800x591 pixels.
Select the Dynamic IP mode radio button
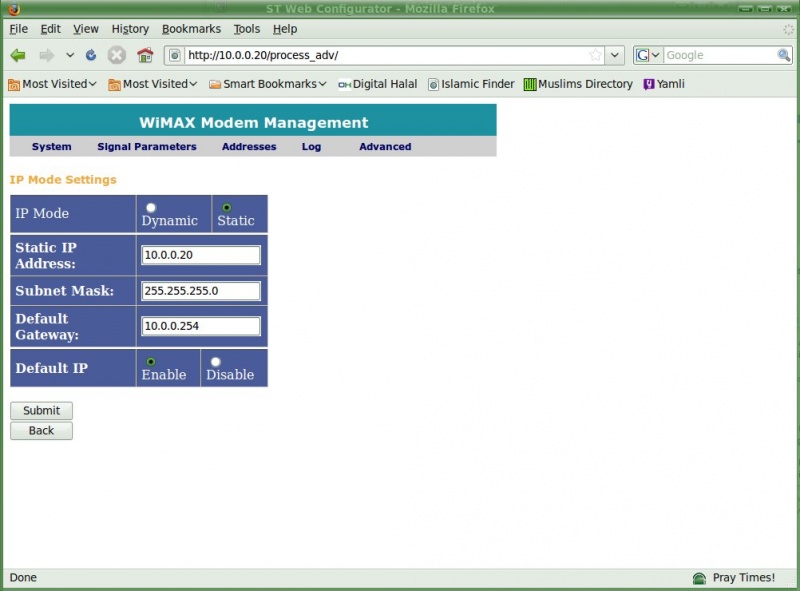pyautogui.click(x=151, y=208)
